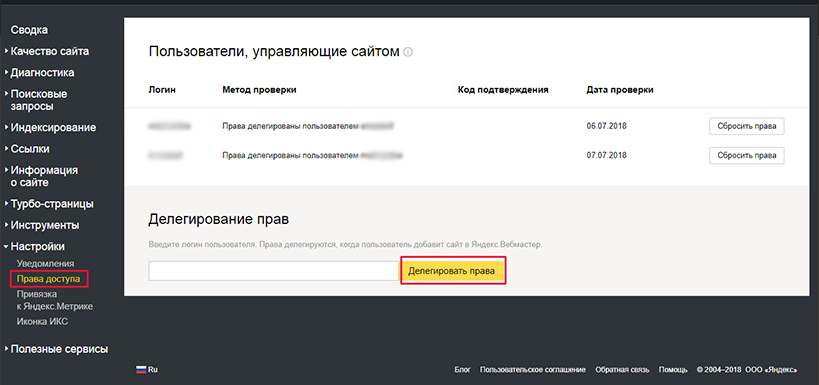This screenshot has width=819, height=385.
Task: Expand Ссылки section
Action: click(x=30, y=149)
